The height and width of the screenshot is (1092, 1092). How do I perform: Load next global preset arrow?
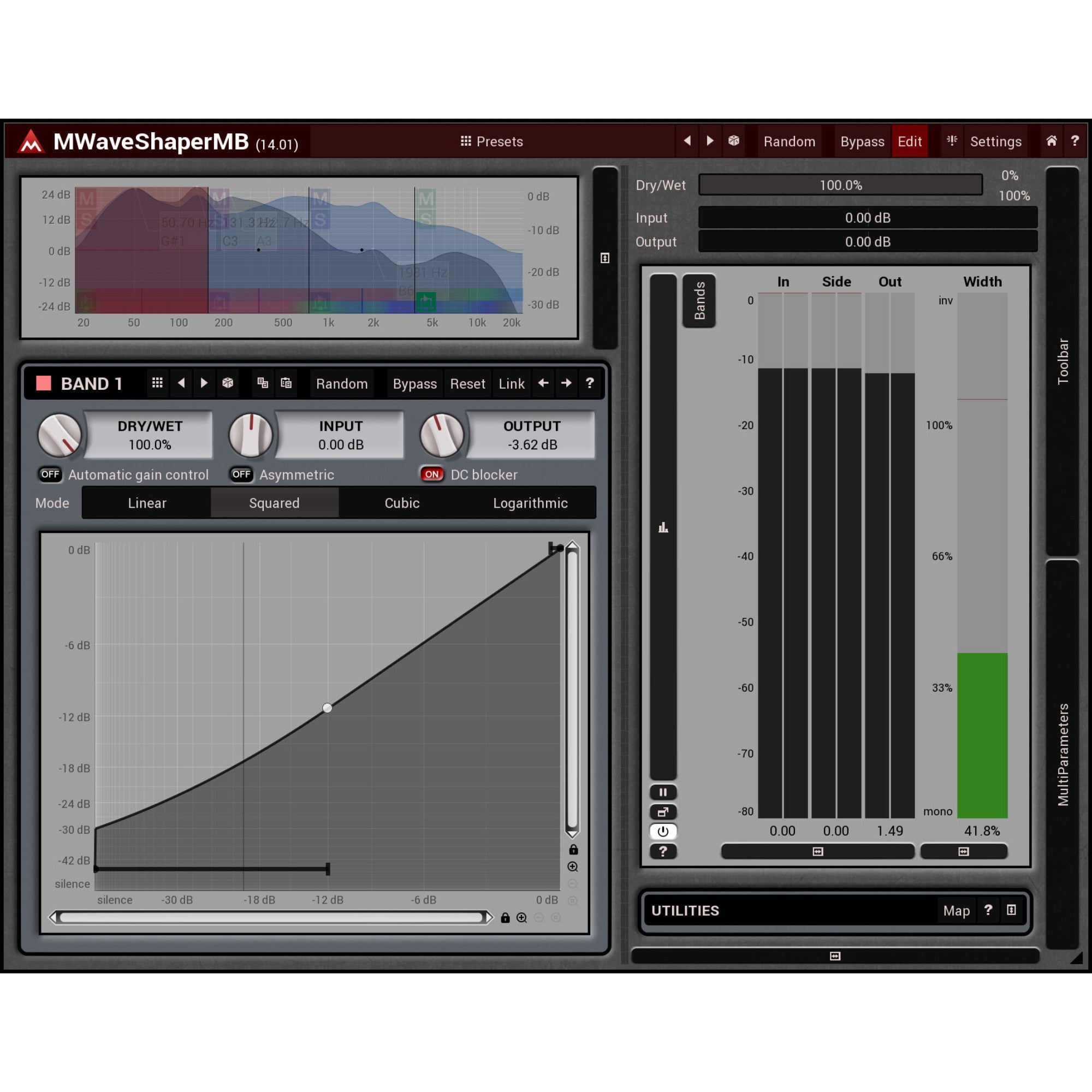(x=710, y=141)
